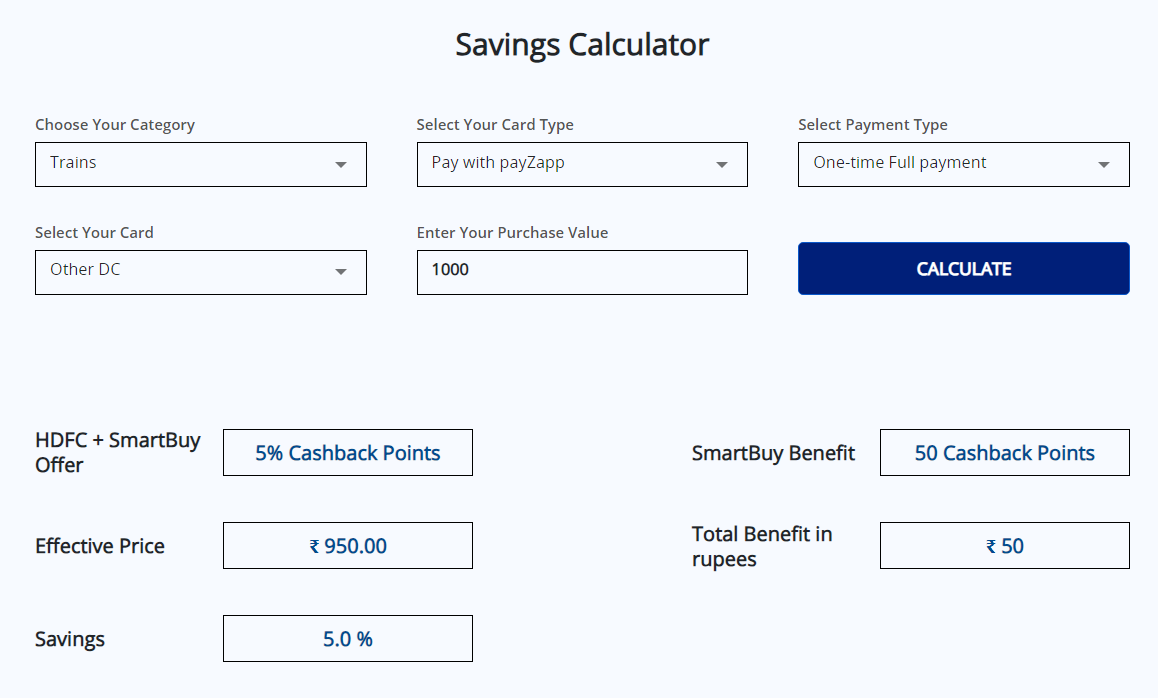Select the 50 Cashback Points benefit box

[1004, 453]
